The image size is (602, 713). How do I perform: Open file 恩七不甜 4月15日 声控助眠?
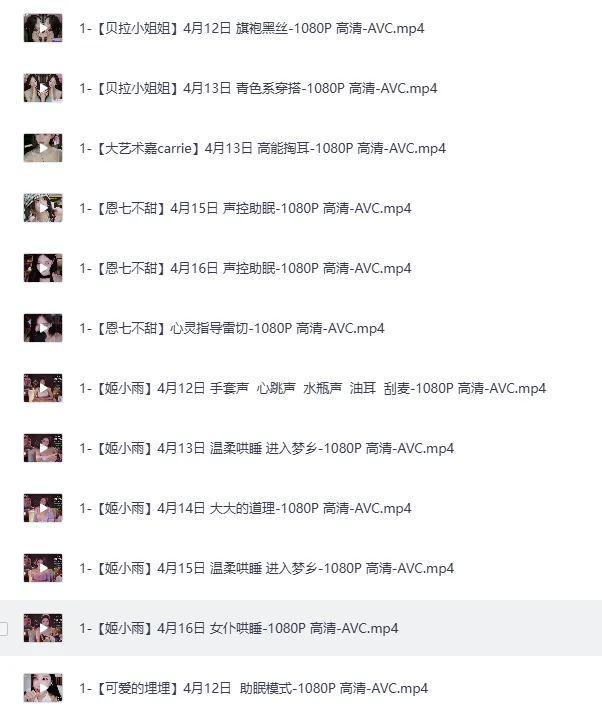pos(246,208)
